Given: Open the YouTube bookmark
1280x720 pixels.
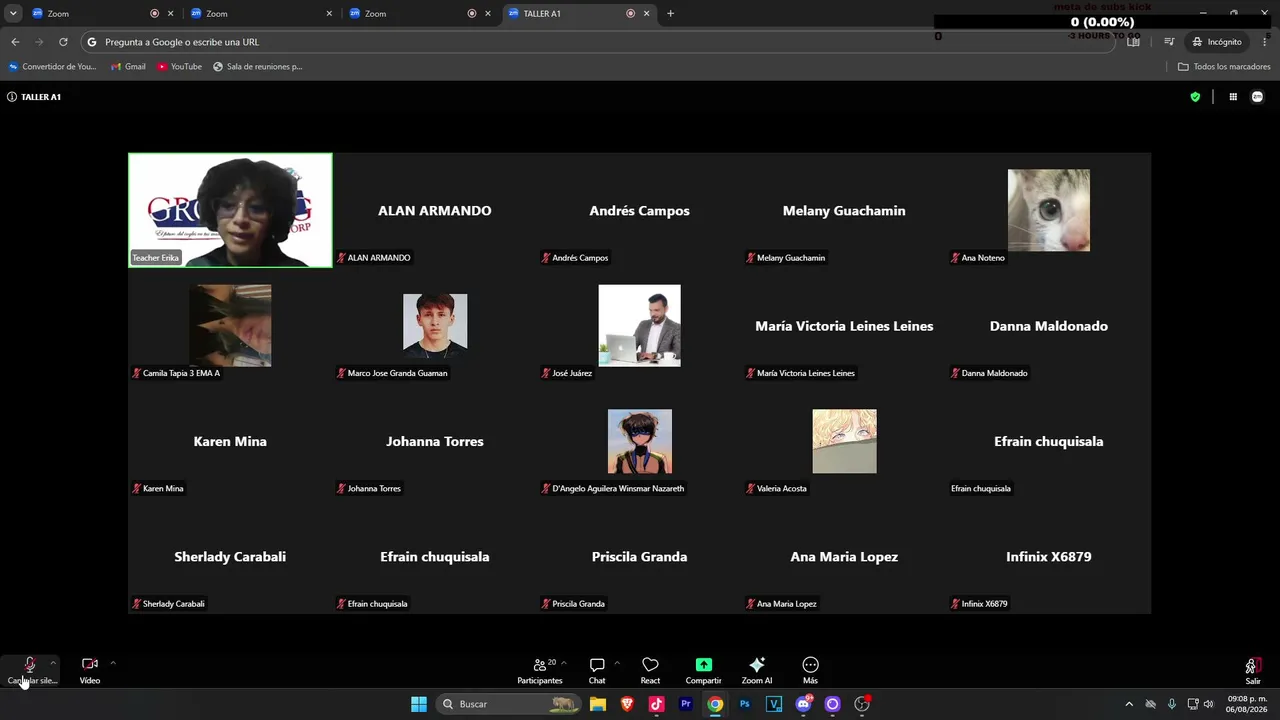Looking at the screenshot, I should point(179,67).
